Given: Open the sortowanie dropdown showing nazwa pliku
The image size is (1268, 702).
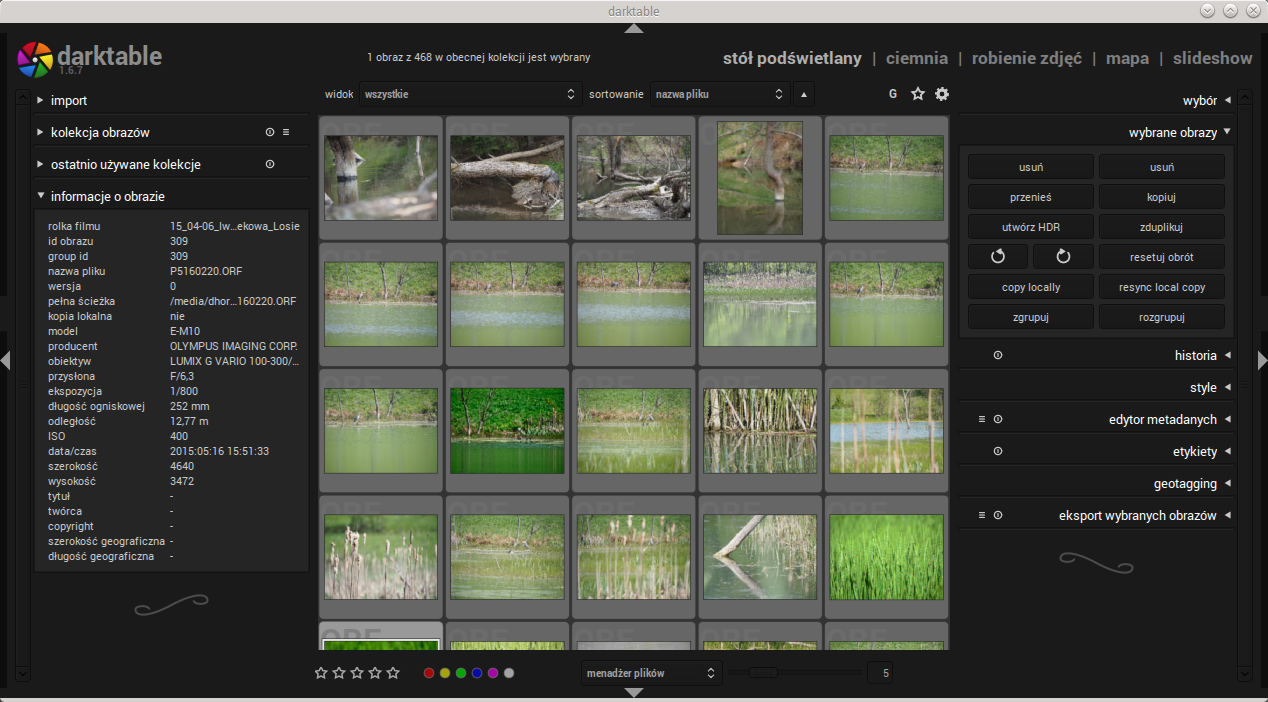Looking at the screenshot, I should point(720,94).
